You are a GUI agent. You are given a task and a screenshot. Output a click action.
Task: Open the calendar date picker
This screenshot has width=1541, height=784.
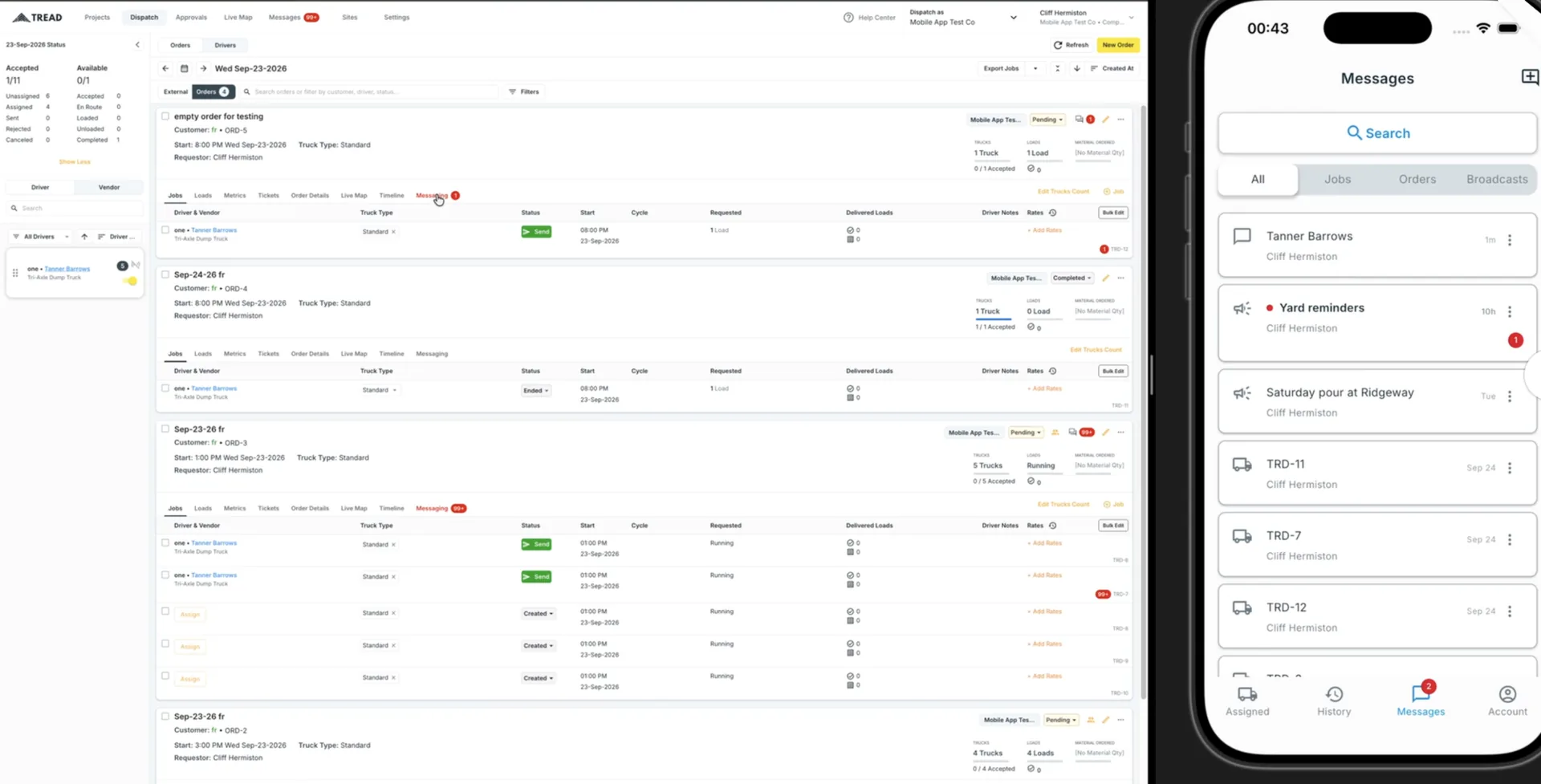184,68
